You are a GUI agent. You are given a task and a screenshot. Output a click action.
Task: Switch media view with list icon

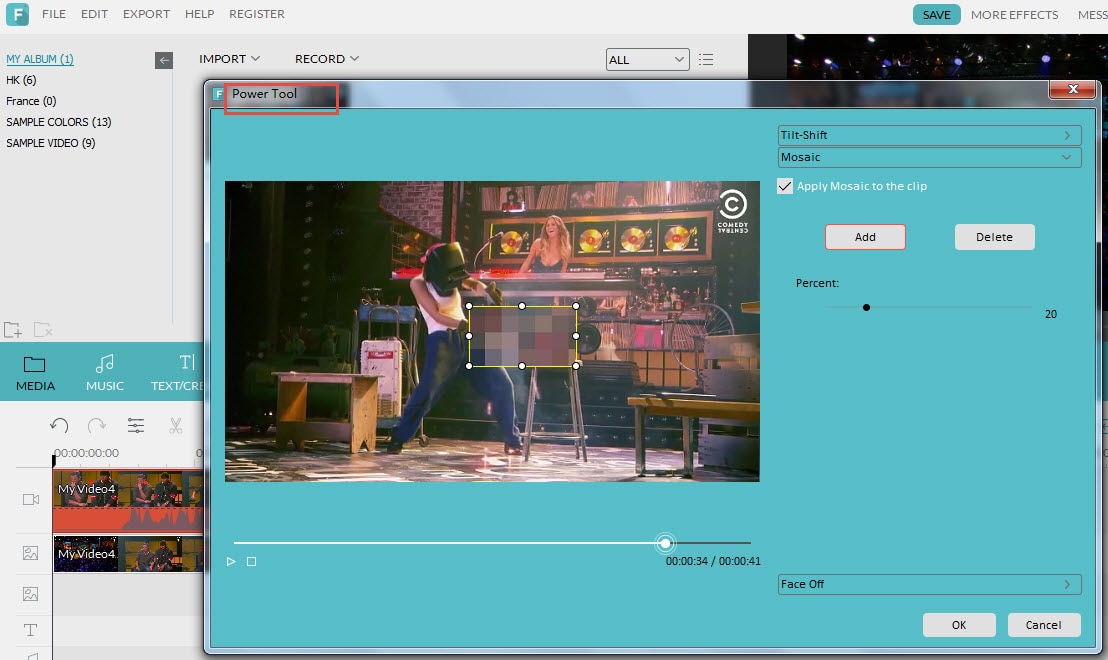[x=706, y=59]
